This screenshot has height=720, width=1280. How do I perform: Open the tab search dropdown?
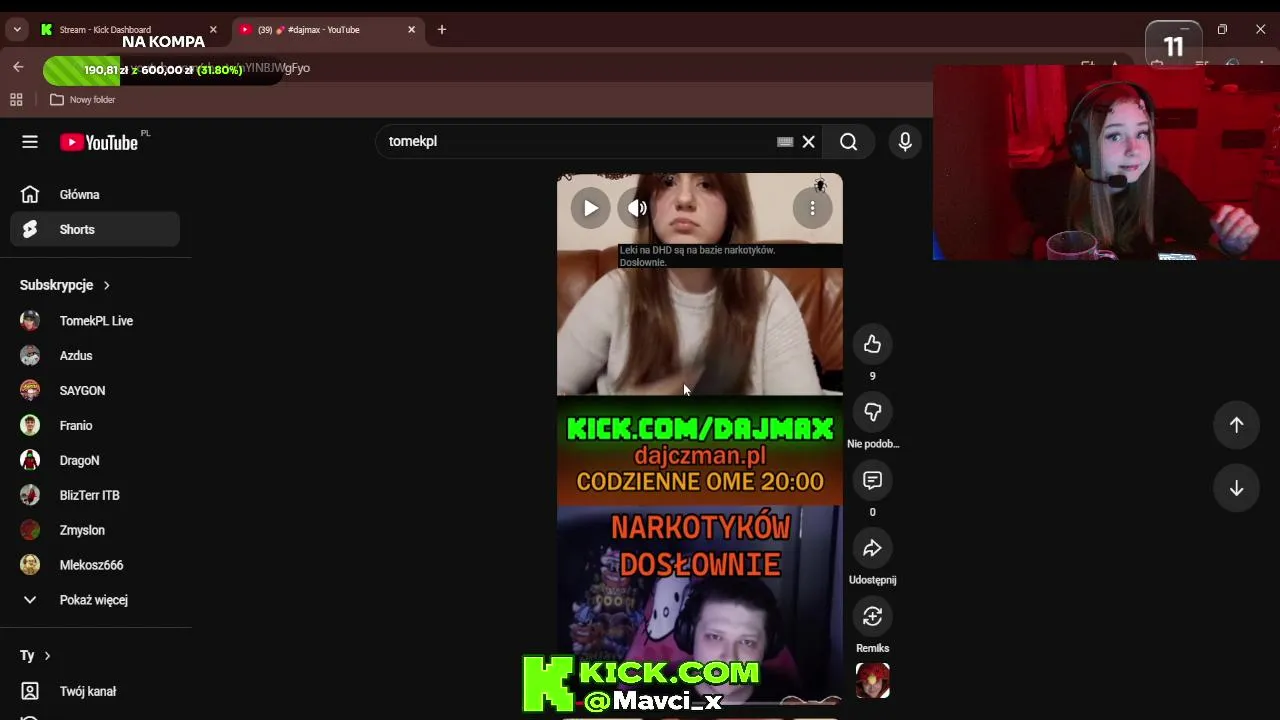tap(17, 30)
